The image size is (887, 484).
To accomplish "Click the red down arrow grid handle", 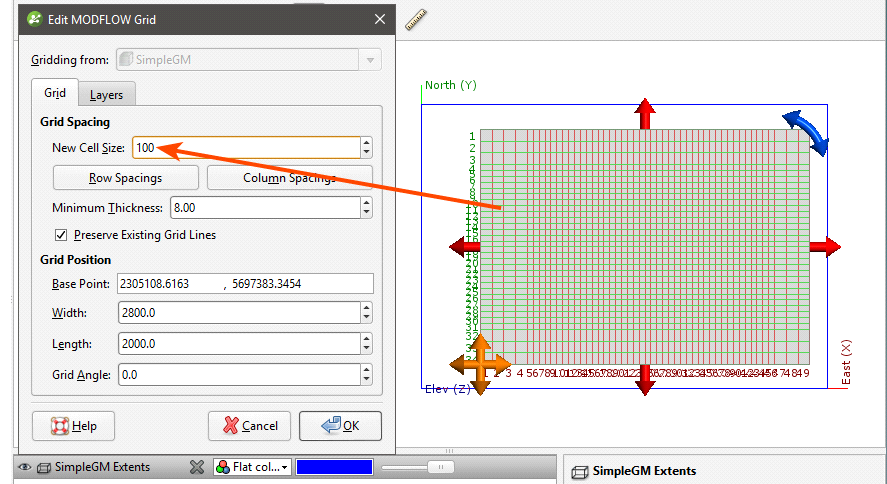I will tap(645, 380).
